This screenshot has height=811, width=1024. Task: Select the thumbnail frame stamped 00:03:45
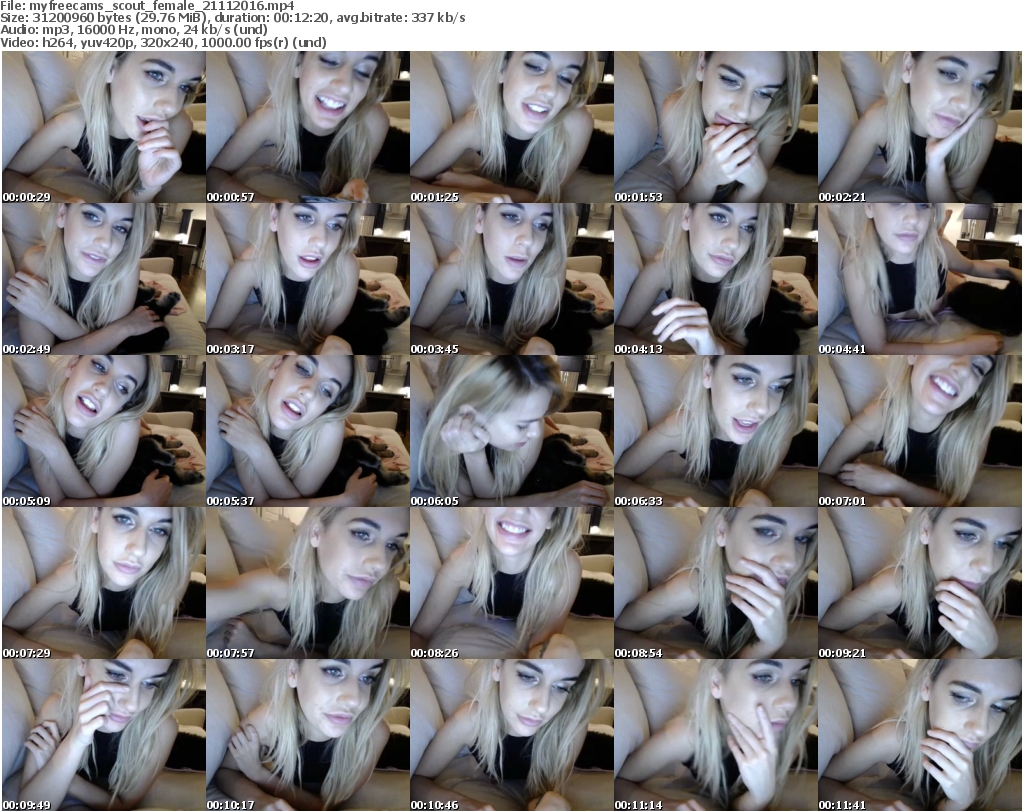pyautogui.click(x=512, y=279)
